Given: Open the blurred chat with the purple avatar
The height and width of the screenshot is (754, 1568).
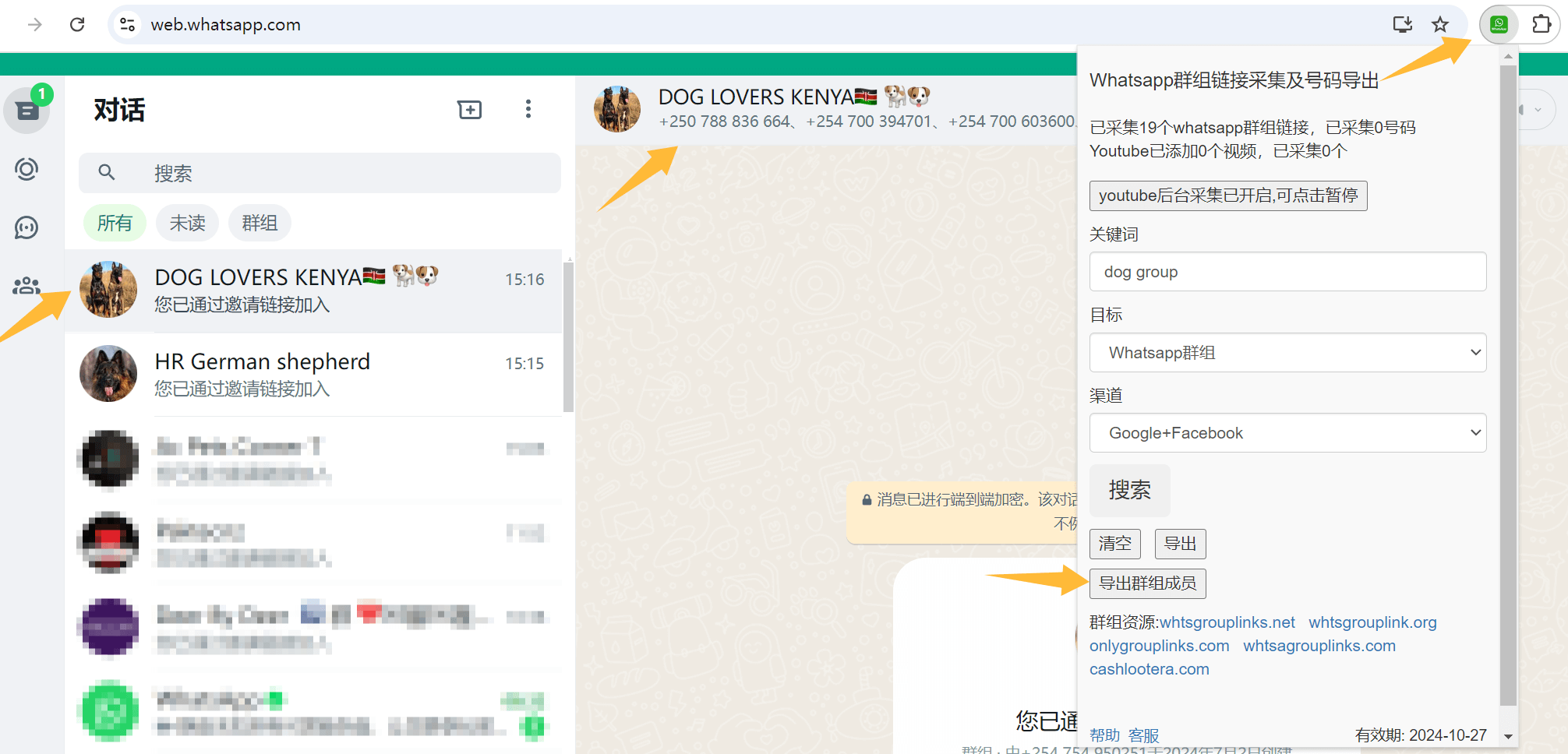Looking at the screenshot, I should (313, 627).
